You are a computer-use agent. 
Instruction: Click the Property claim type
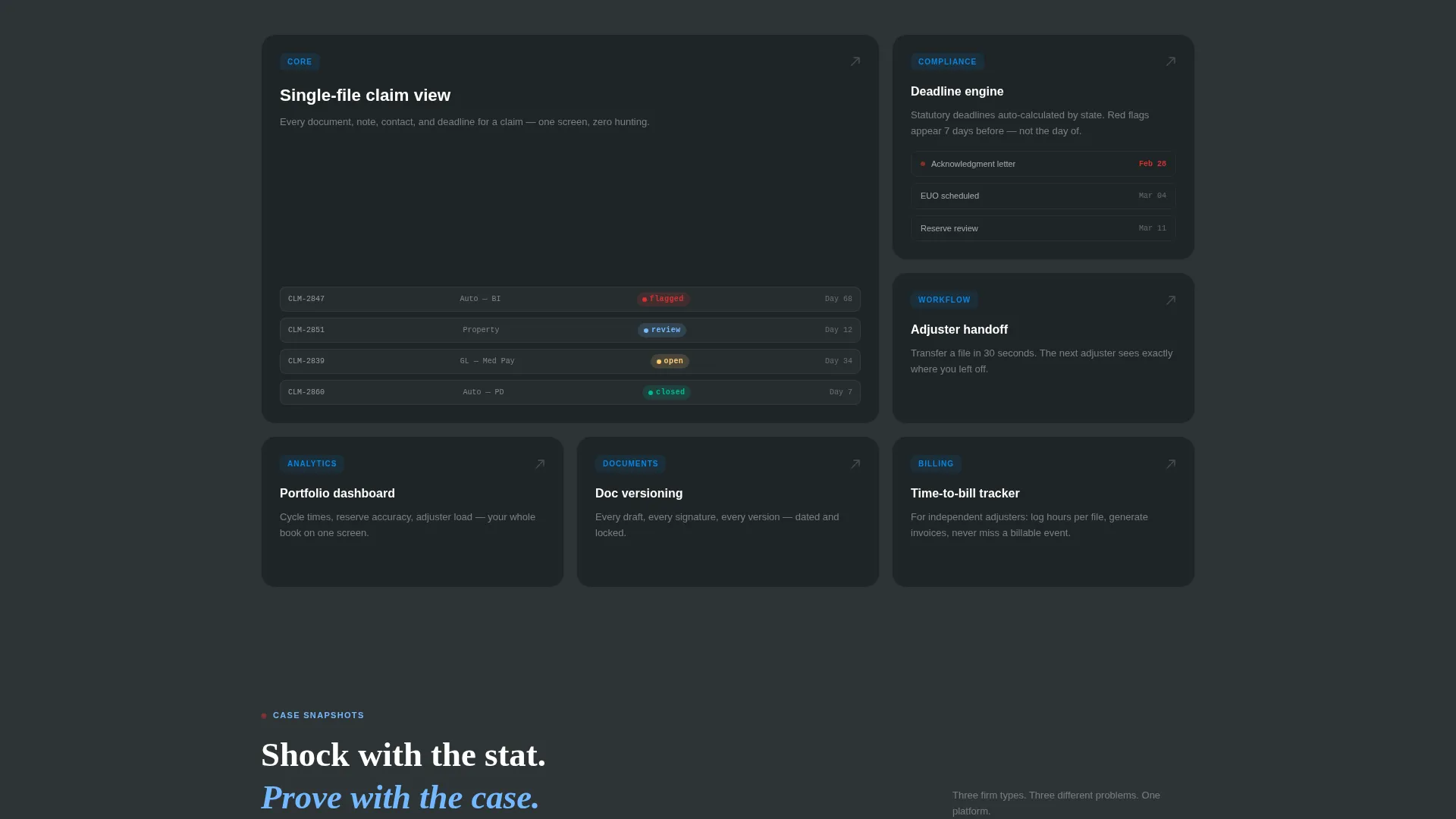(481, 330)
